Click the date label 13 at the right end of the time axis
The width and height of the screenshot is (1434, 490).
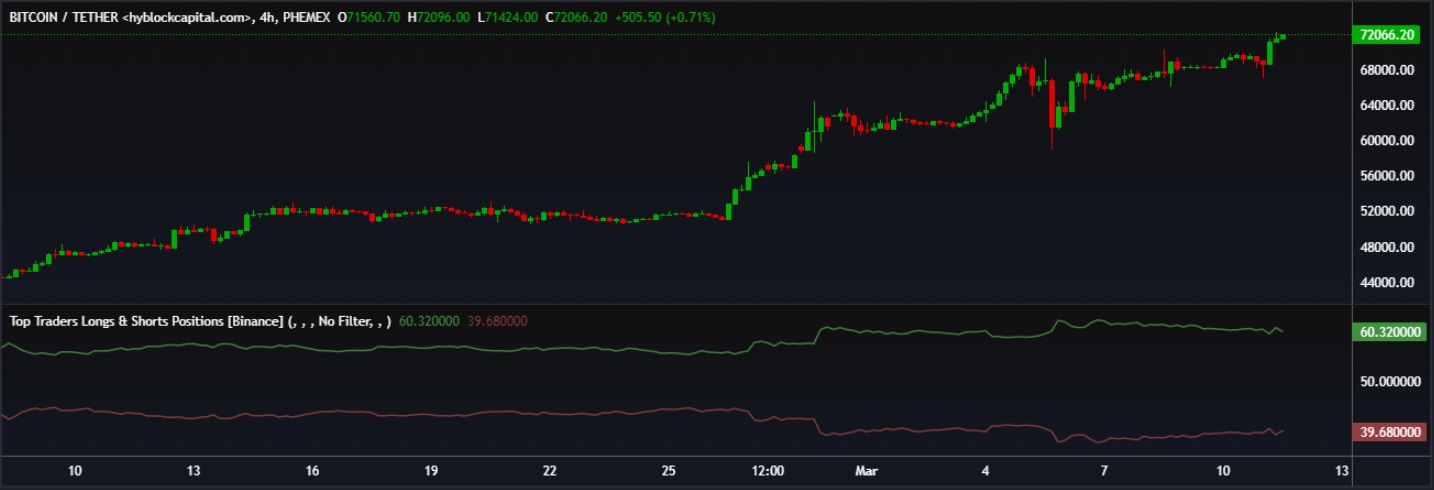[1342, 470]
